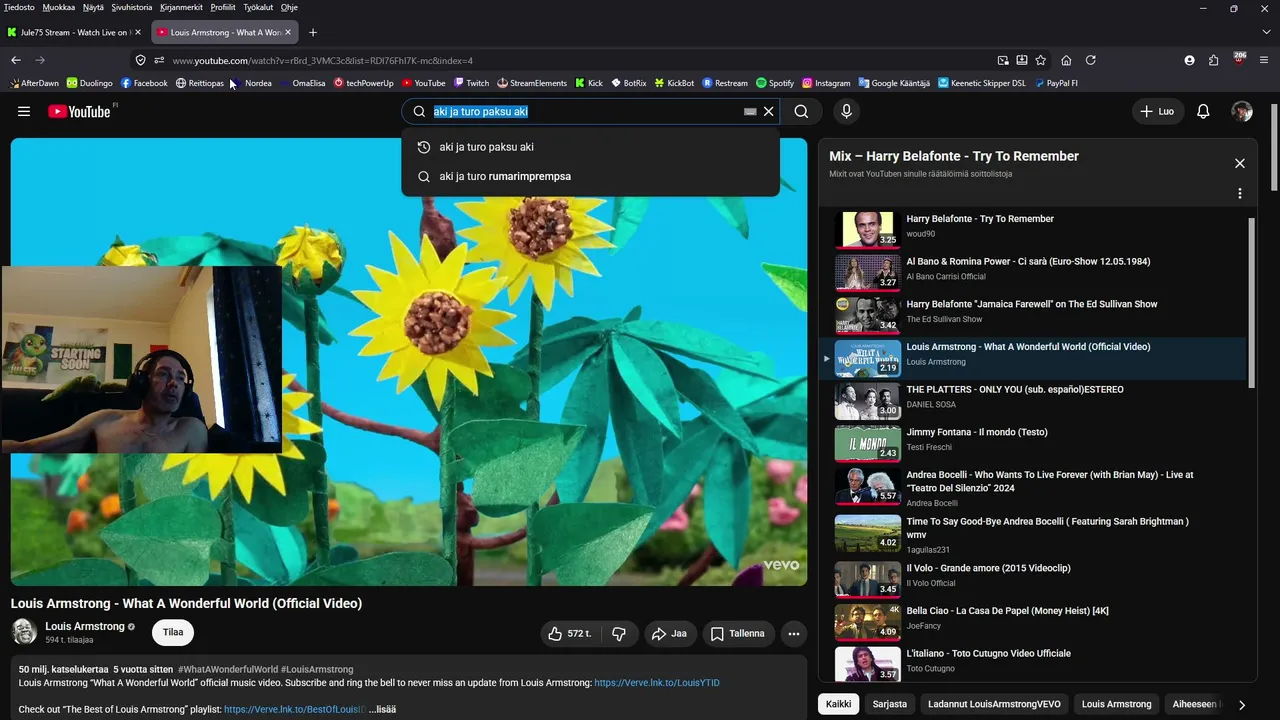Screen dimensions: 1280x720
Task: Open the browser home page icon
Action: click(x=1066, y=60)
